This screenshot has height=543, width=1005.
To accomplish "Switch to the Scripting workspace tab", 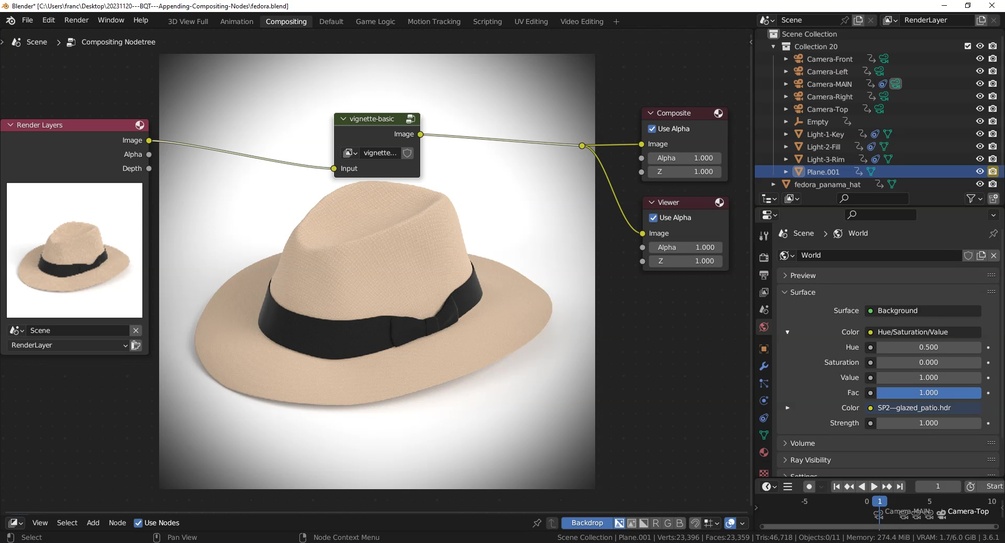I will tap(487, 22).
